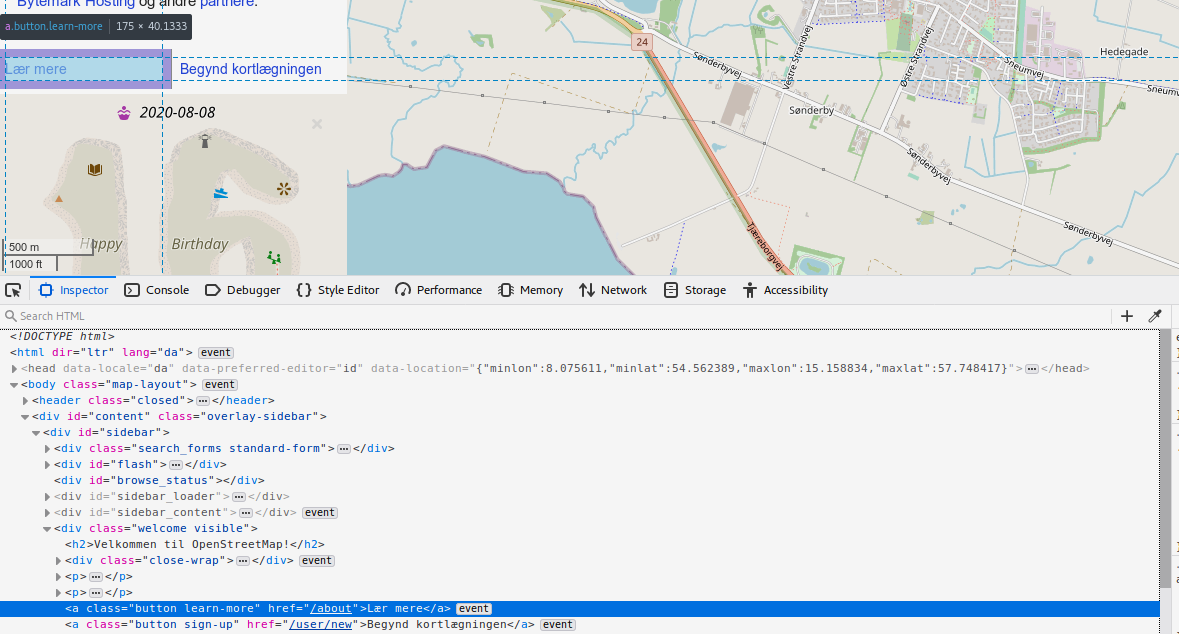Screen dimensions: 1179x634
Task: Show event listeners on body element
Action: (220, 384)
